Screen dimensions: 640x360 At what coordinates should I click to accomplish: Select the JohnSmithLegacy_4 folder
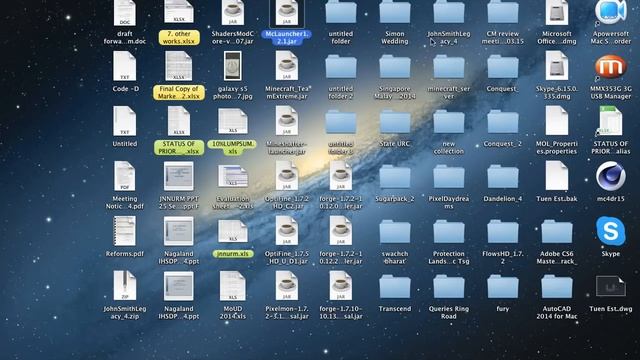[x=449, y=12]
